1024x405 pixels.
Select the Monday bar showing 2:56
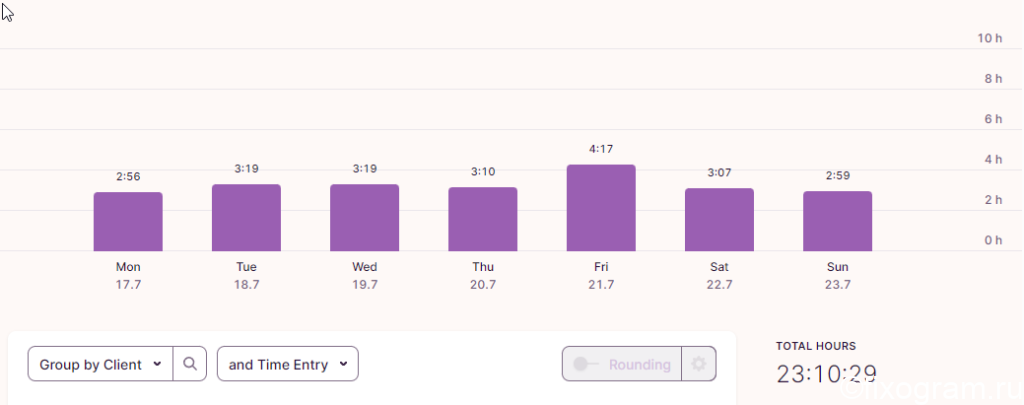pyautogui.click(x=128, y=221)
